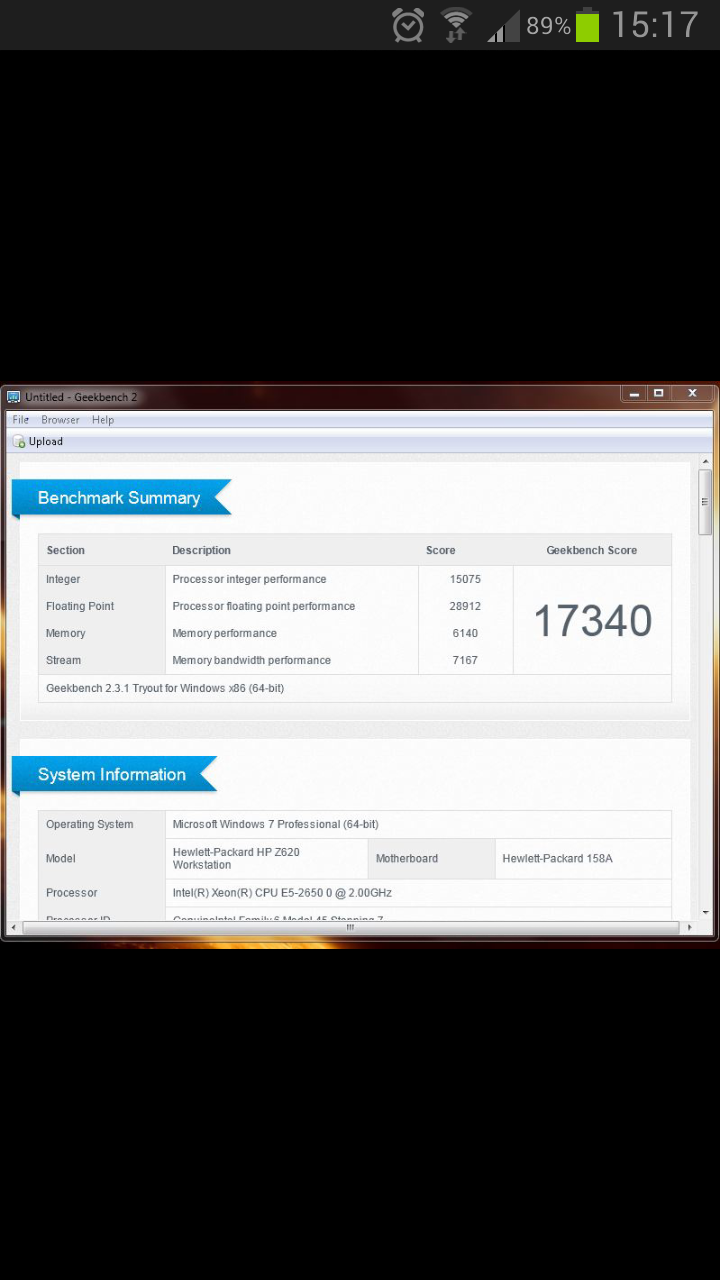Click 'Processor integer performance' description

(x=249, y=579)
